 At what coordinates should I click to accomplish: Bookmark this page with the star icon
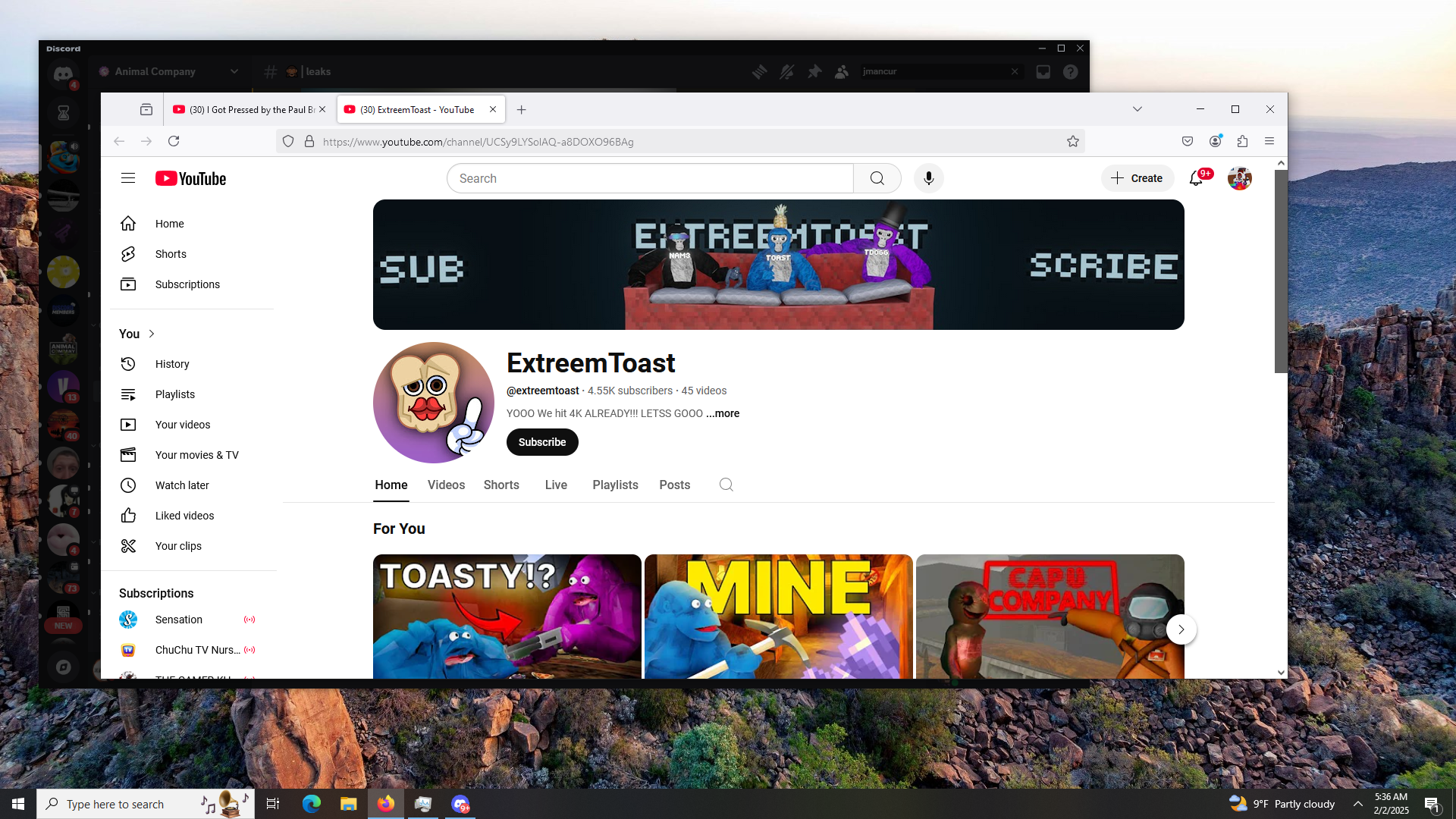[x=1072, y=142]
